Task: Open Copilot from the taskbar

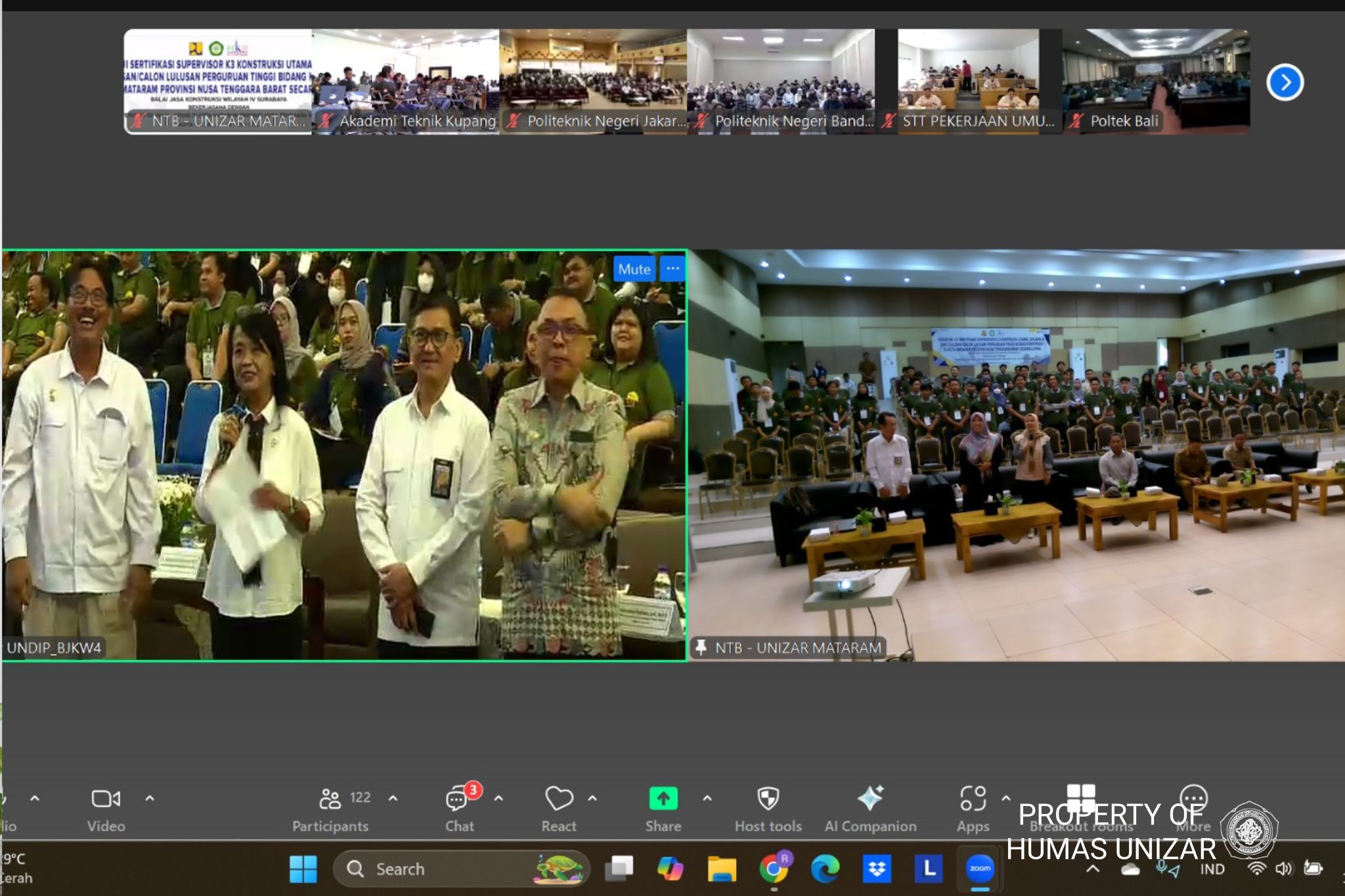Action: tap(670, 869)
